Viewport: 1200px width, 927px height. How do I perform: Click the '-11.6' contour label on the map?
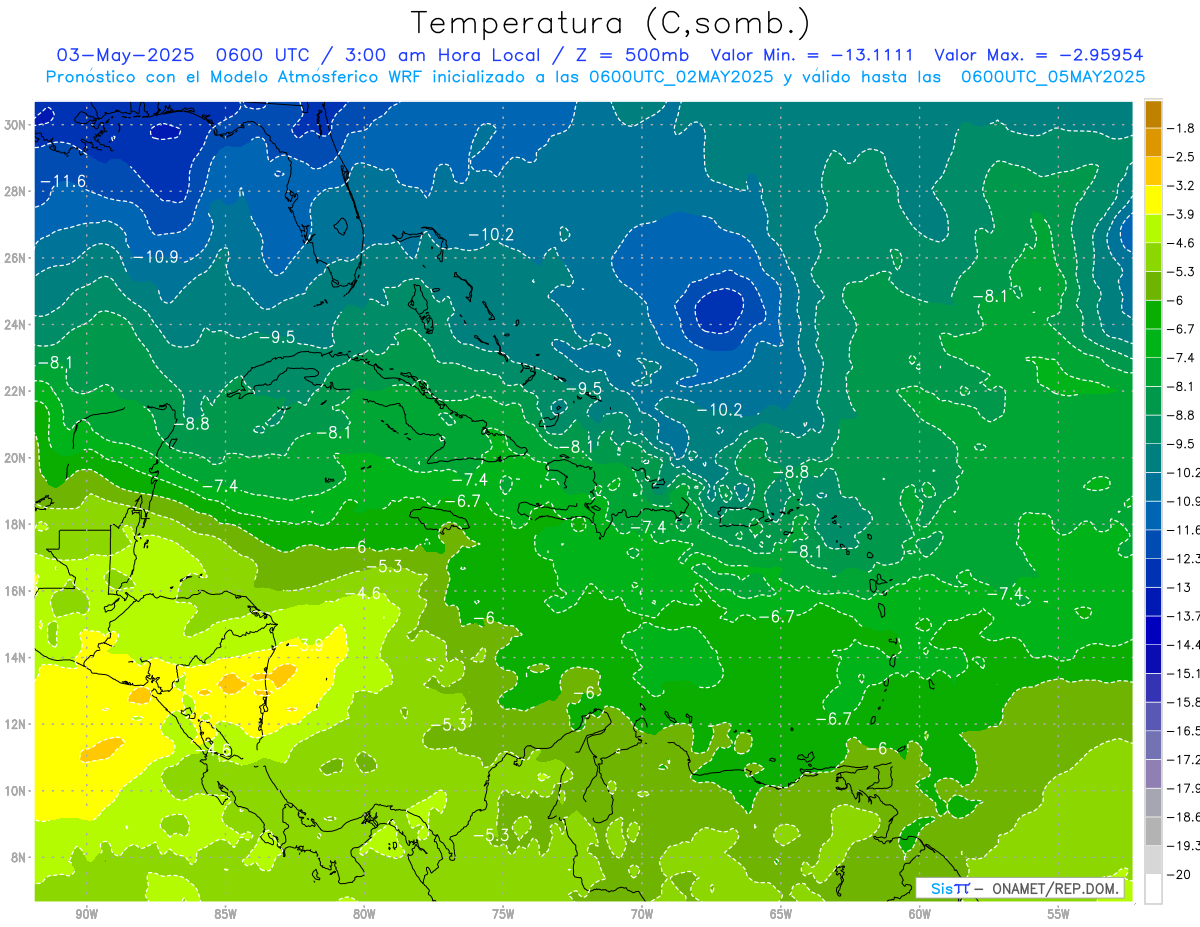tap(62, 181)
